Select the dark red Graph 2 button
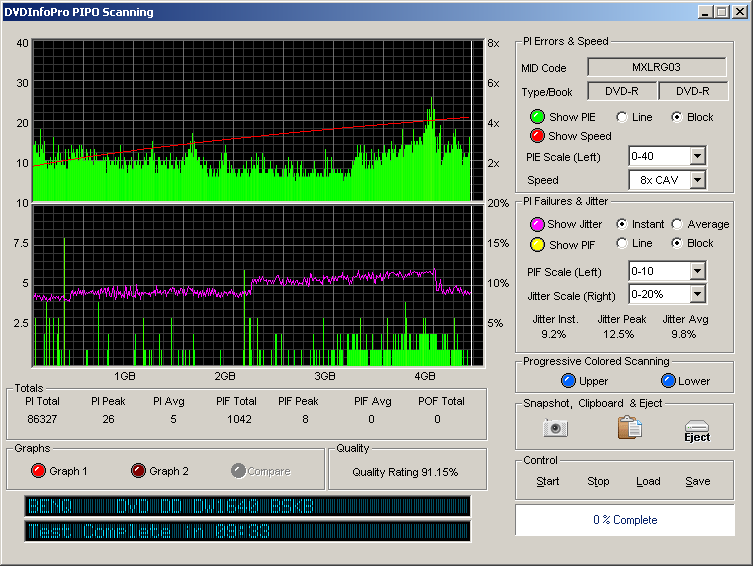Viewport: 753px width, 566px height. tap(138, 471)
